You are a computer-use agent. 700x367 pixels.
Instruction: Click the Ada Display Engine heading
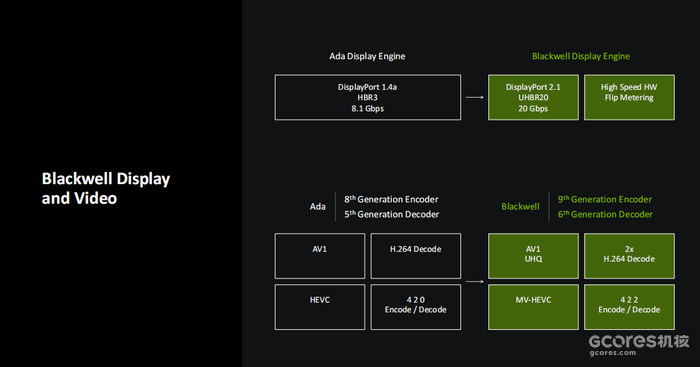[367, 56]
